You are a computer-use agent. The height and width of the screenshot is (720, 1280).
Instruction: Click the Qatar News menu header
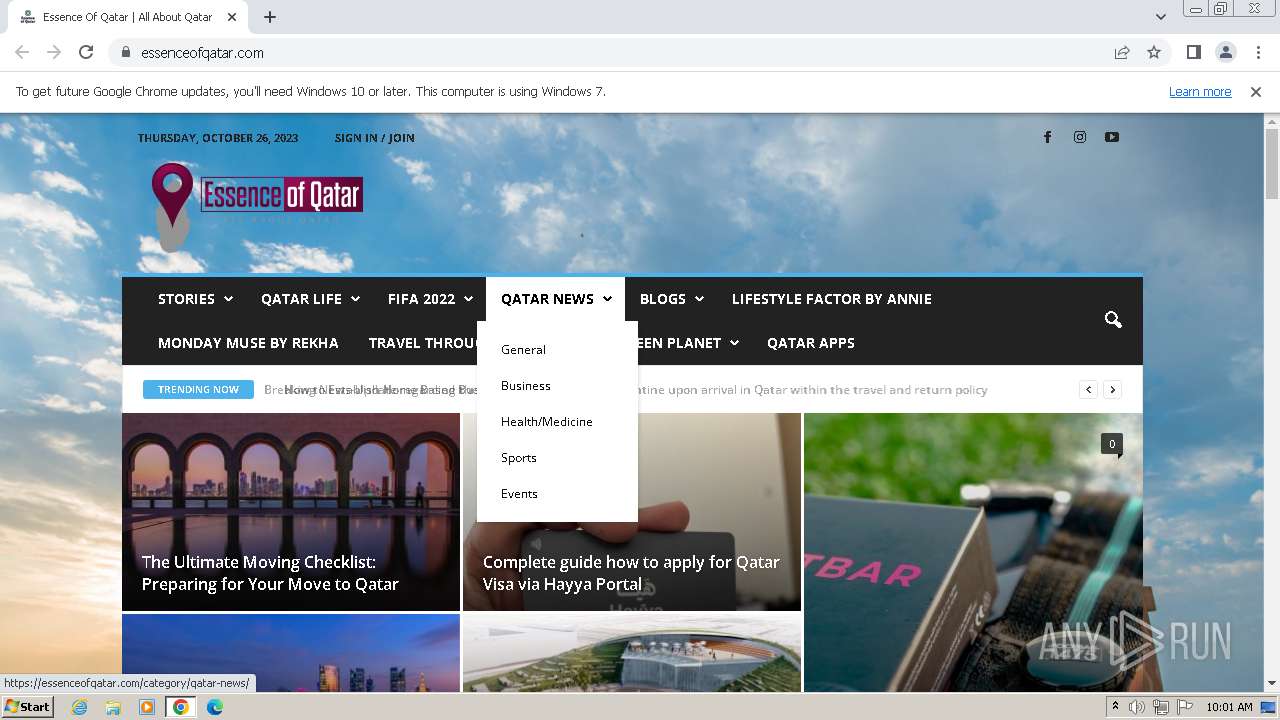coord(556,299)
